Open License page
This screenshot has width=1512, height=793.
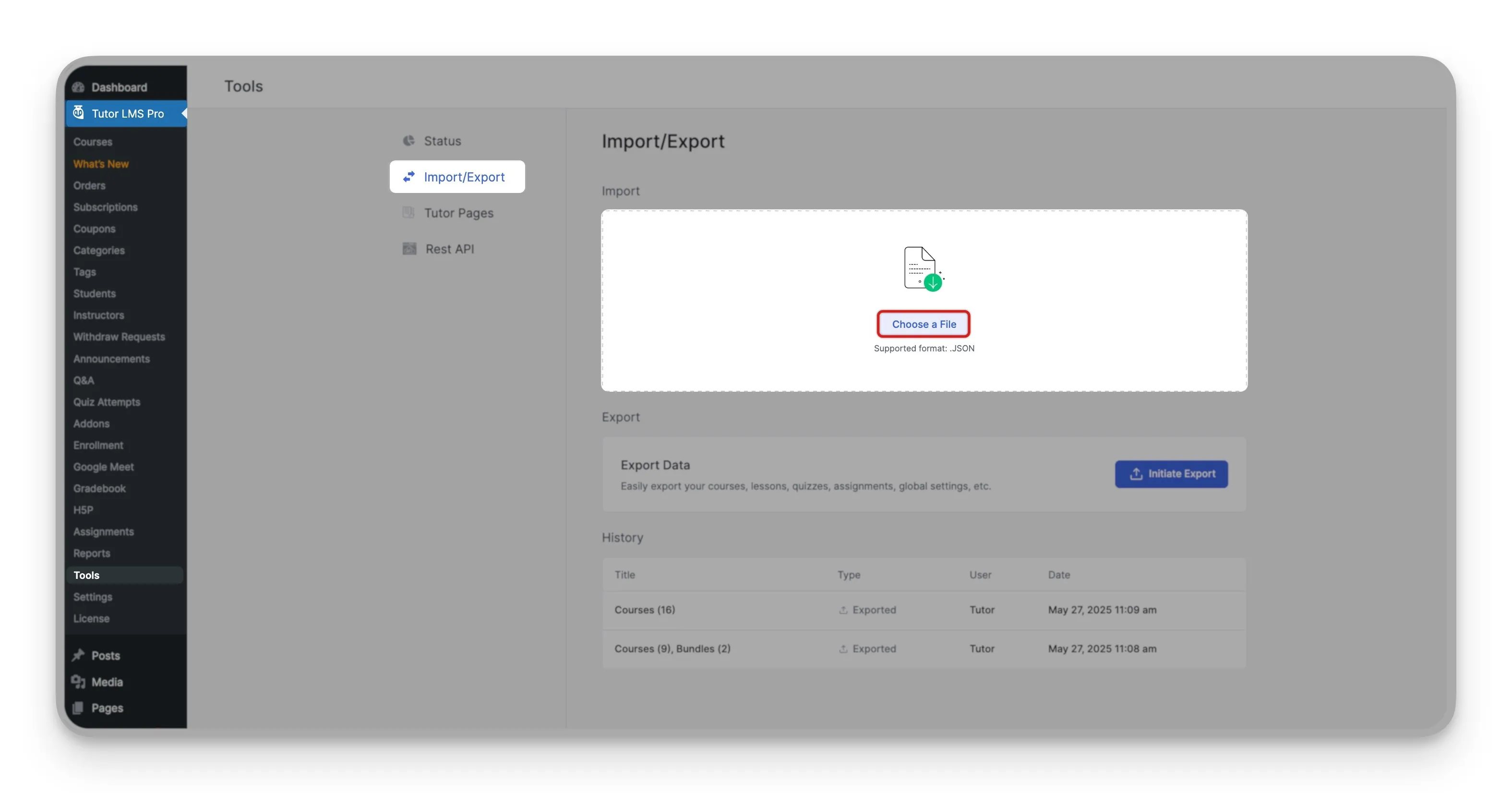[91, 619]
